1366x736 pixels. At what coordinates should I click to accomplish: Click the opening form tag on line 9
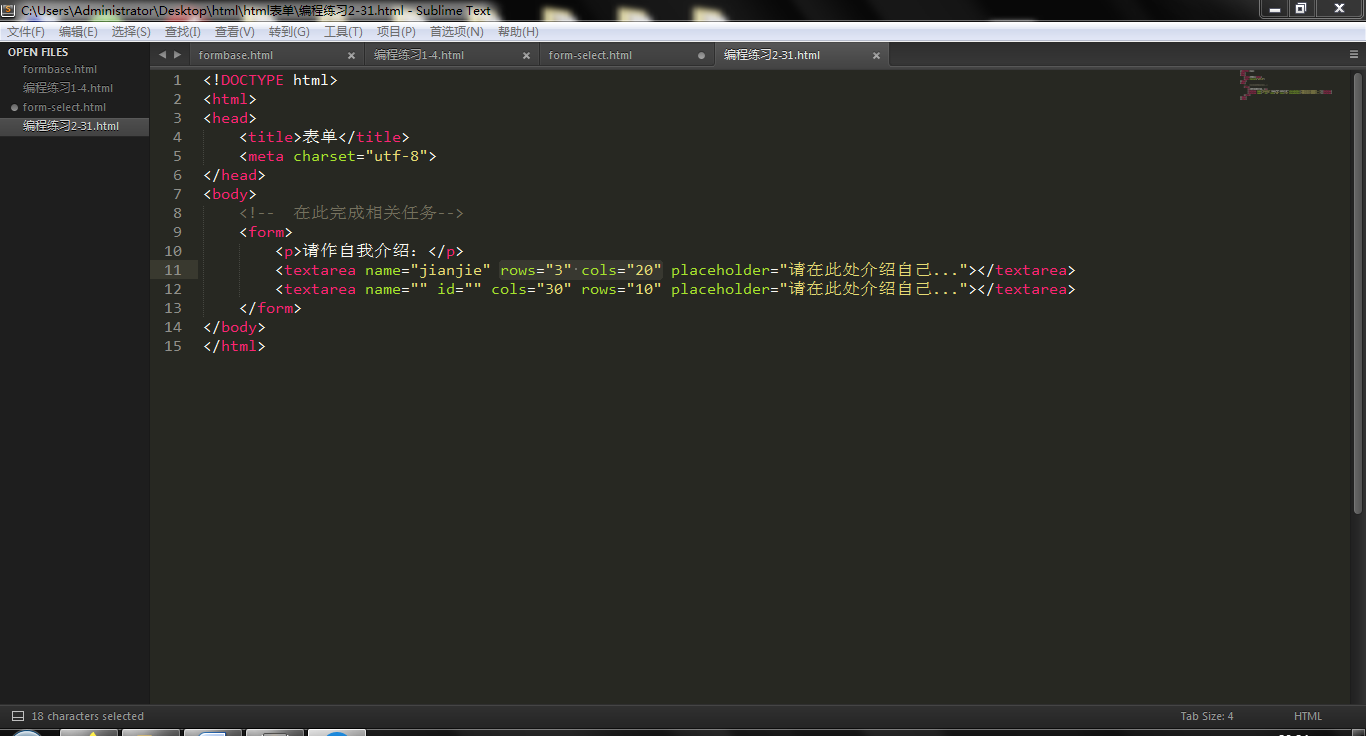coord(266,232)
